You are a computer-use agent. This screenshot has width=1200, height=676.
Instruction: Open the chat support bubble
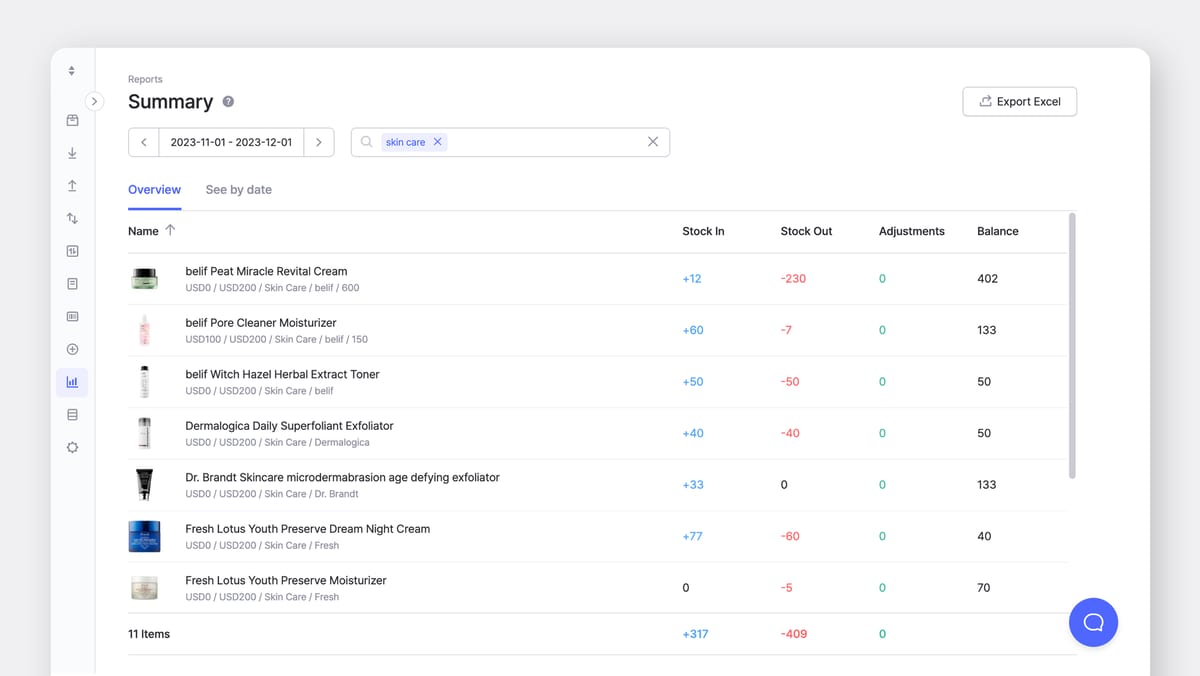(x=1093, y=622)
